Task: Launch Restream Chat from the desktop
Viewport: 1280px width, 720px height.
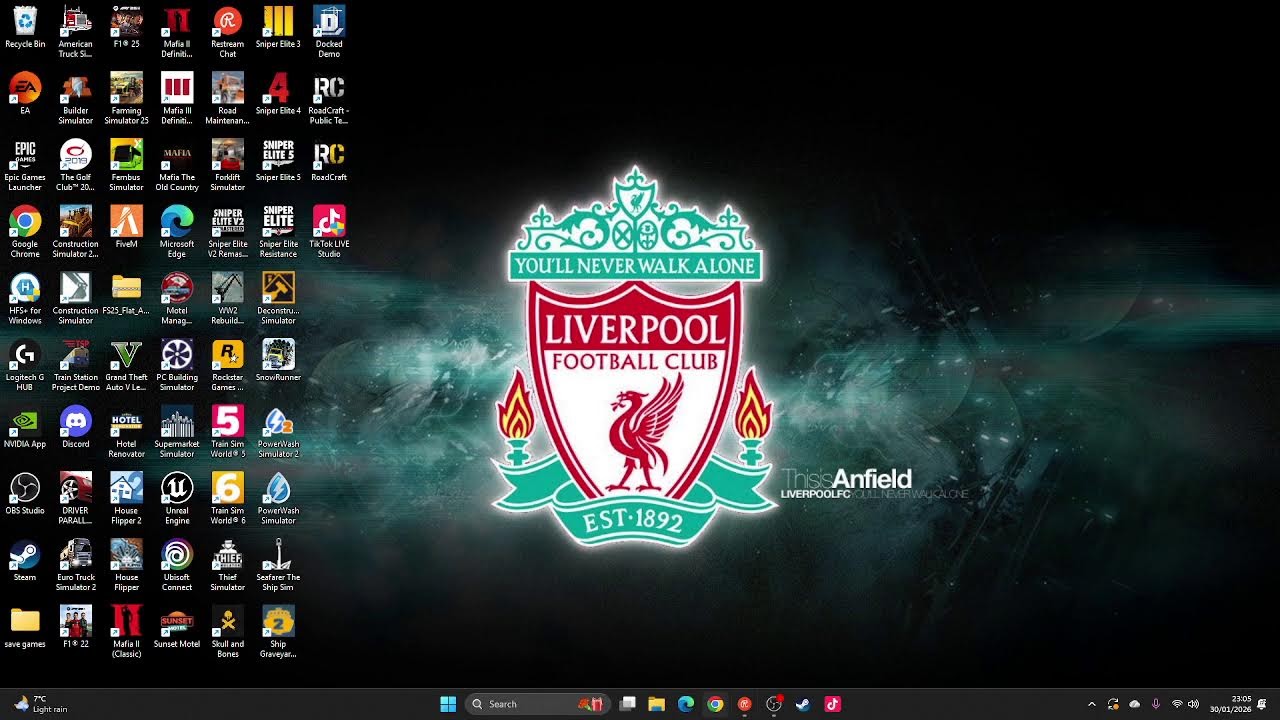Action: click(228, 32)
